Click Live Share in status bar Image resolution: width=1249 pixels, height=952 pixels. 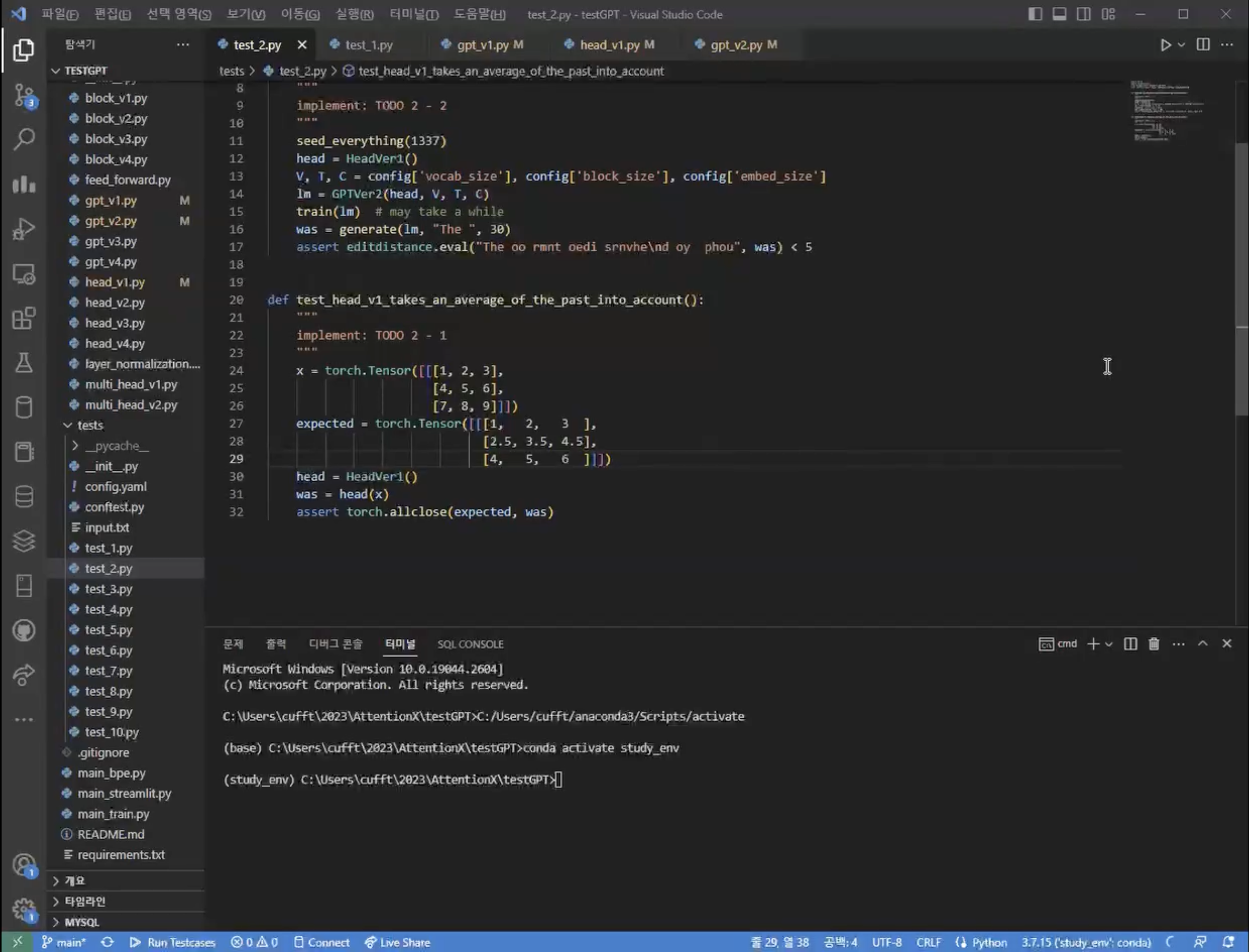pyautogui.click(x=397, y=942)
